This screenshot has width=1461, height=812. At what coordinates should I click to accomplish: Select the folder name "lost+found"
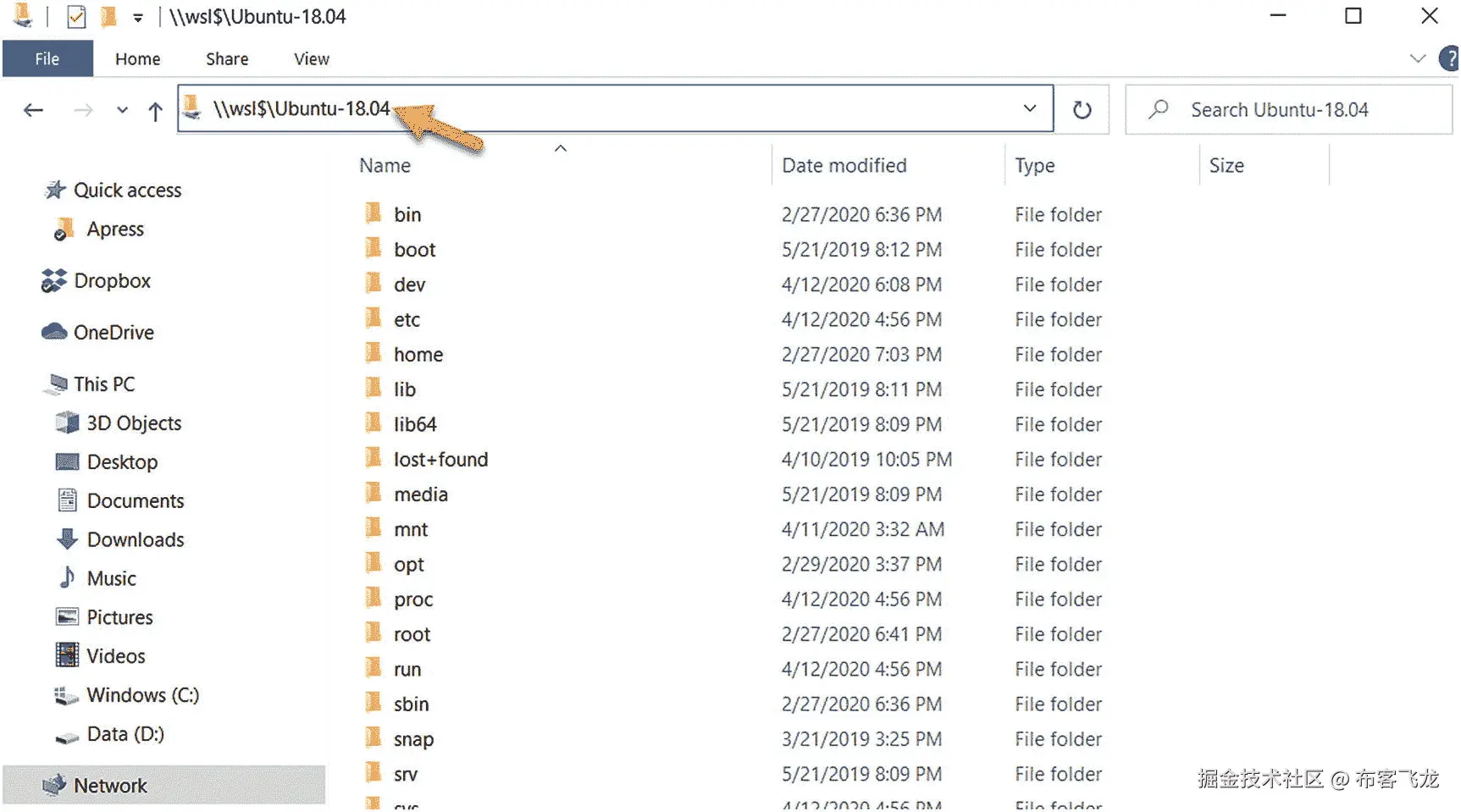(x=441, y=460)
